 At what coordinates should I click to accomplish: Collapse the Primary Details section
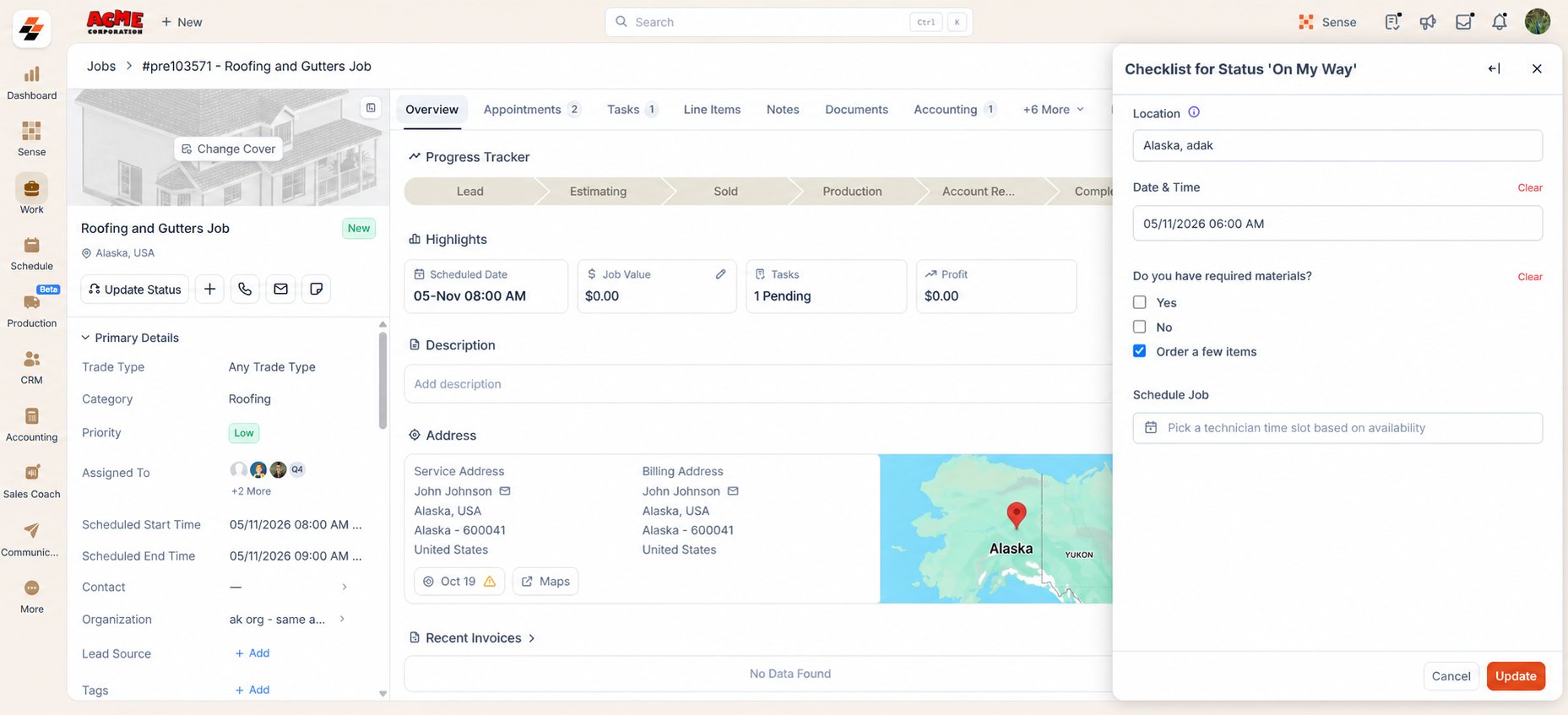point(85,338)
